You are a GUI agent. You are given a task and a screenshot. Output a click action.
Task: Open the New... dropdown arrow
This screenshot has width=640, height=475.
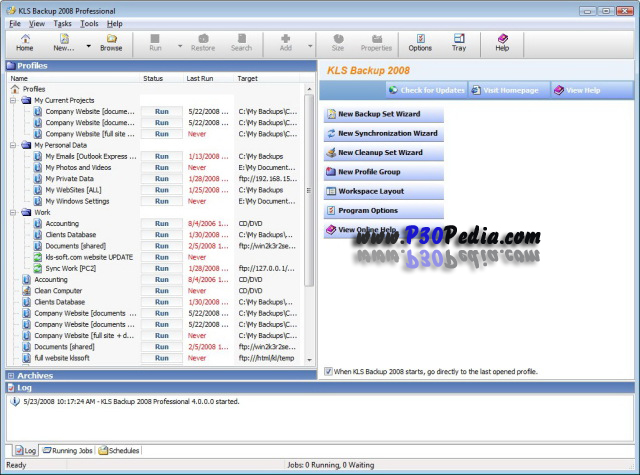(x=88, y=46)
